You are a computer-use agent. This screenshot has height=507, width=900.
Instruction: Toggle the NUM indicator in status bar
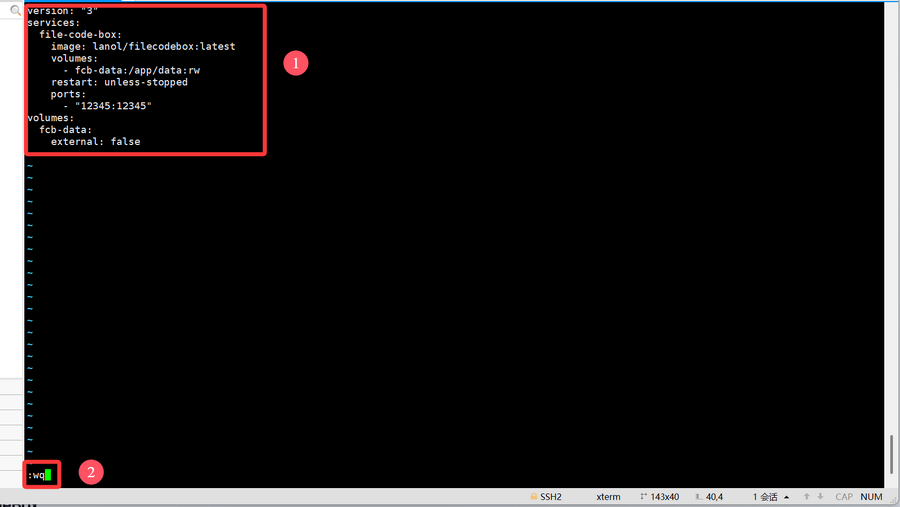coord(871,497)
